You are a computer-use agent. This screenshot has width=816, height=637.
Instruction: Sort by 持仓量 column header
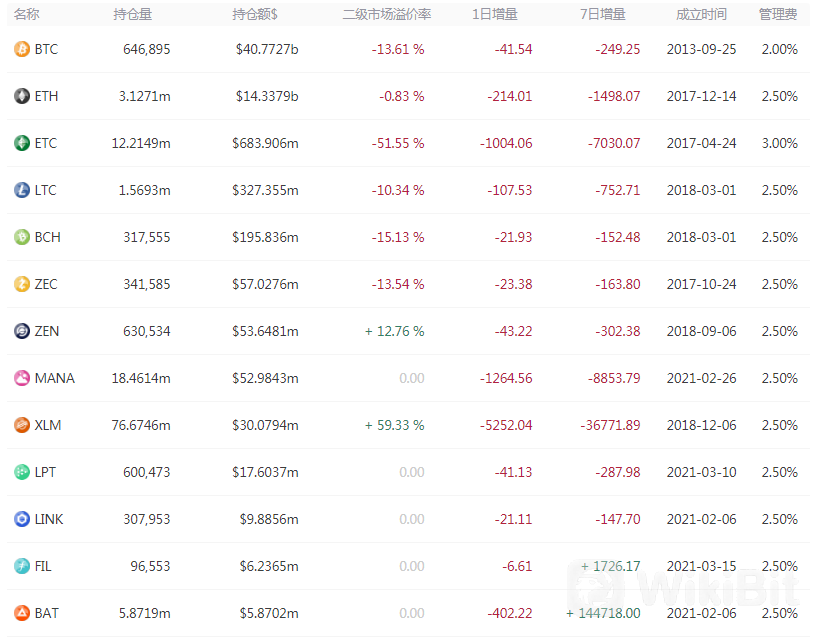click(133, 15)
